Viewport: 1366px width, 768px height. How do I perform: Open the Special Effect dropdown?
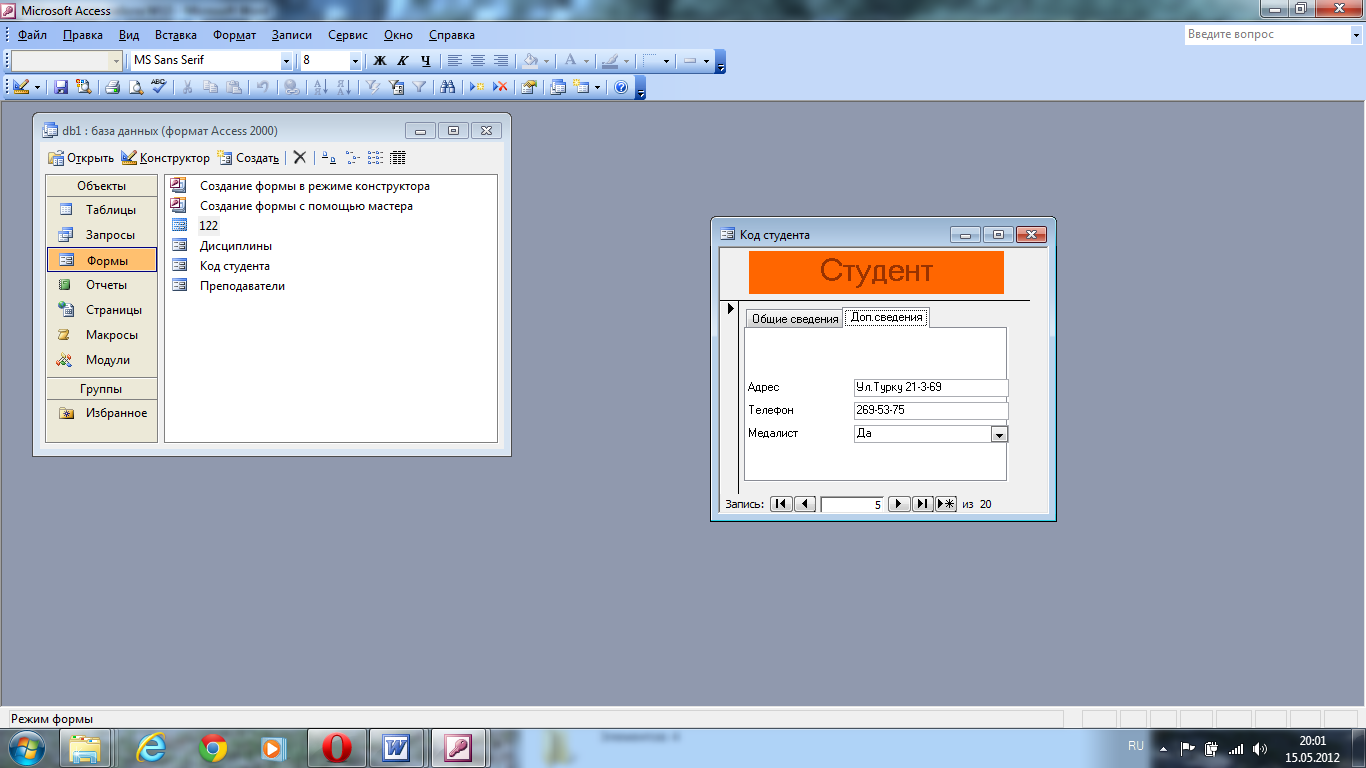pyautogui.click(x=707, y=61)
